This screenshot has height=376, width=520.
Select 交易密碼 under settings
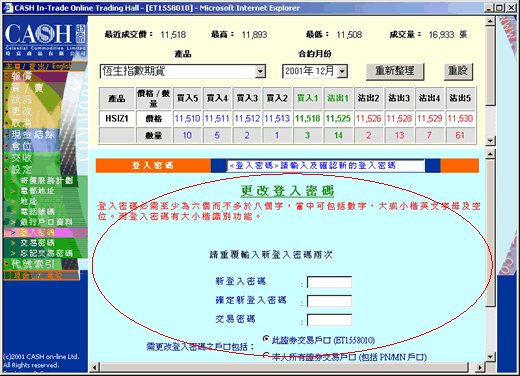[x=37, y=243]
